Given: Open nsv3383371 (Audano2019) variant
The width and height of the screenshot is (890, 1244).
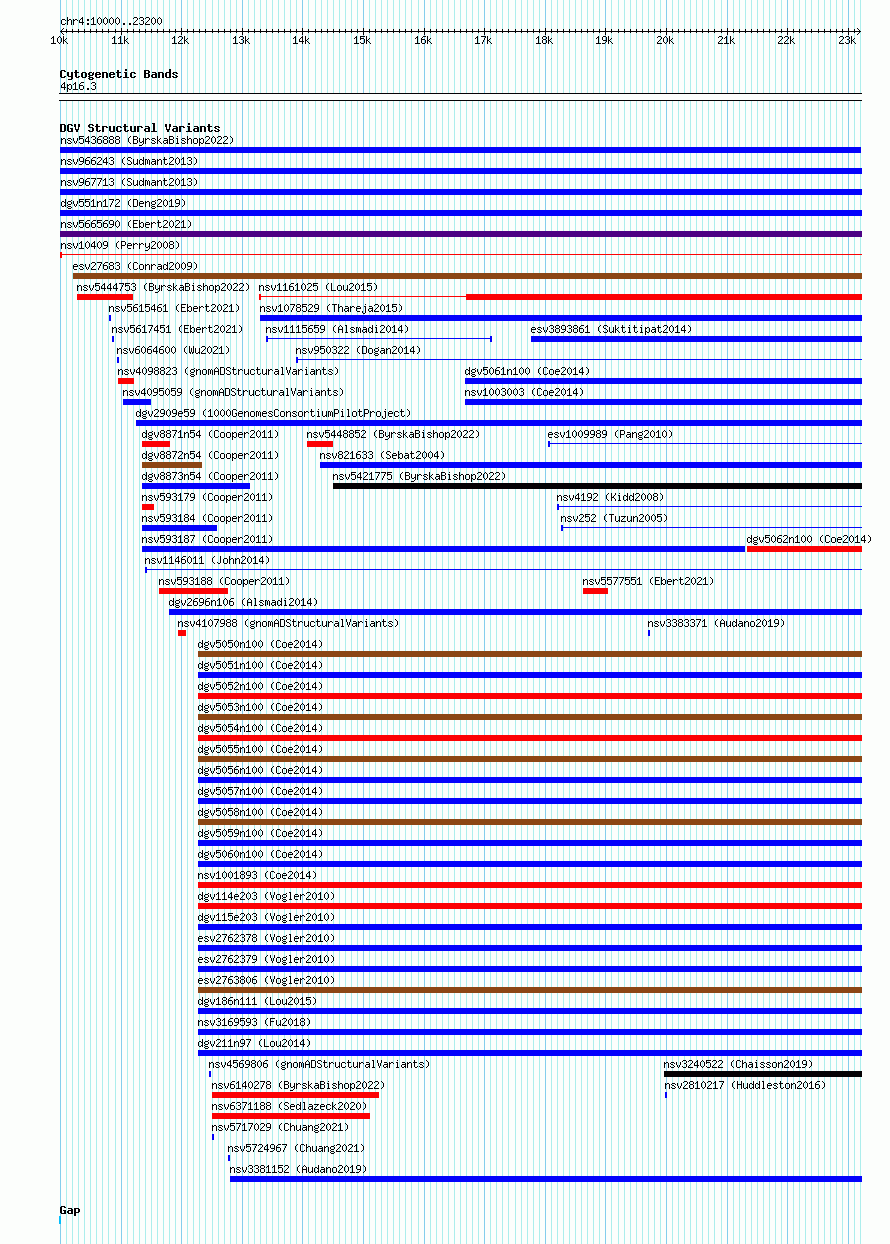Looking at the screenshot, I should [x=716, y=623].
